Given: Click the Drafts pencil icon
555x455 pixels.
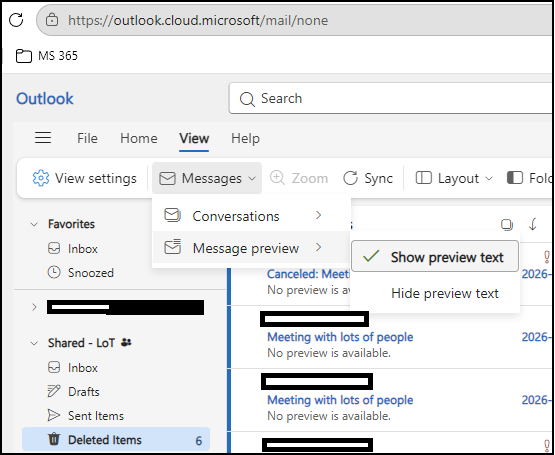Looking at the screenshot, I should click(54, 391).
